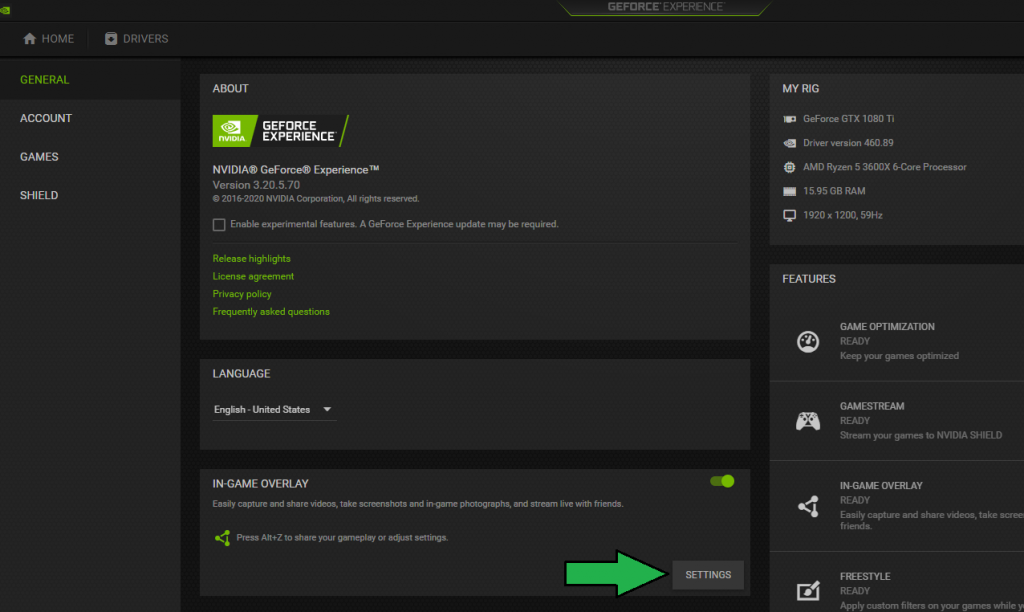Click the AMD Ryzen 5 3600X processor text
Screen dimensions: 1024x612
click(885, 167)
